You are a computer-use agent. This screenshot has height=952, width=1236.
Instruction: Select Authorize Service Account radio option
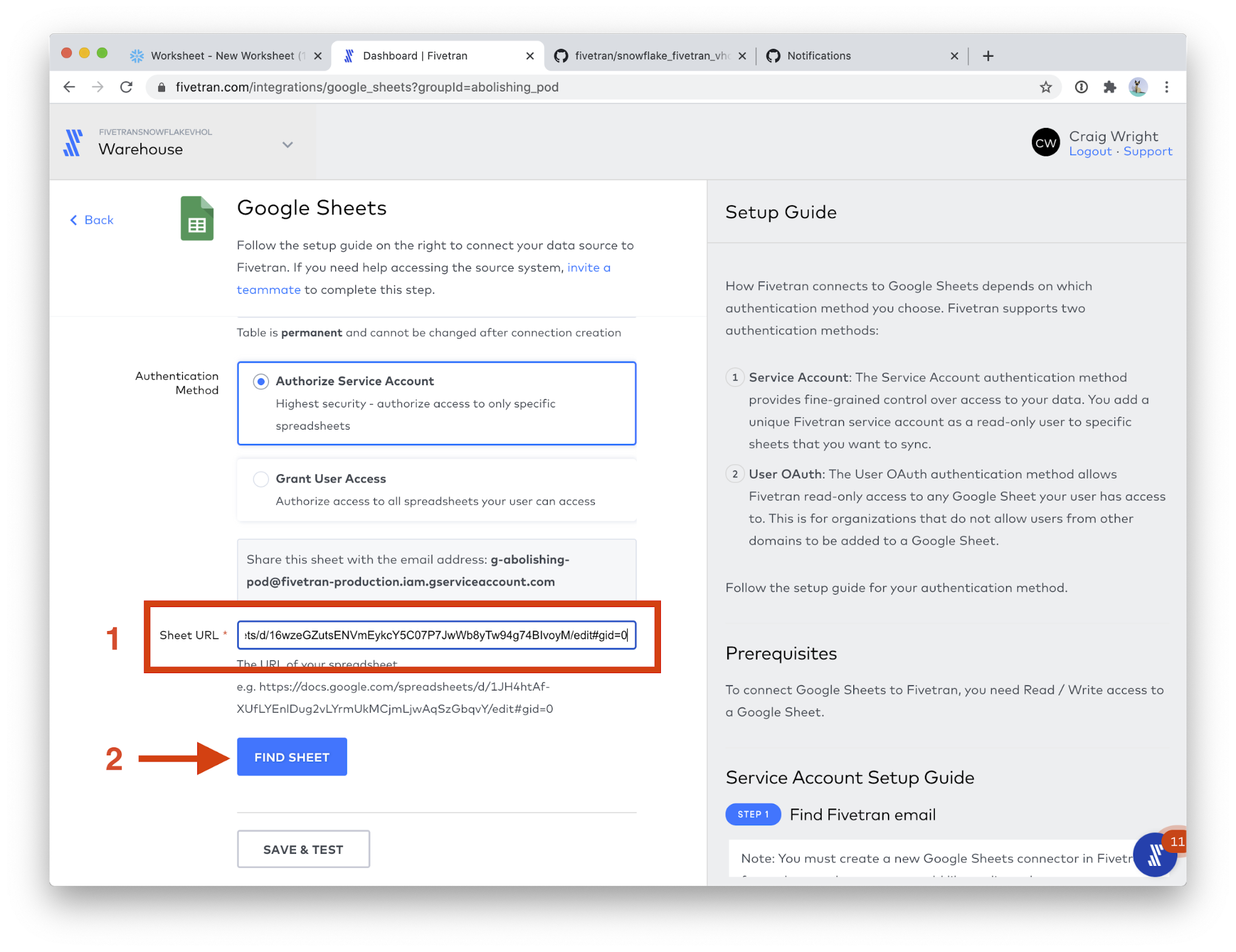point(261,381)
